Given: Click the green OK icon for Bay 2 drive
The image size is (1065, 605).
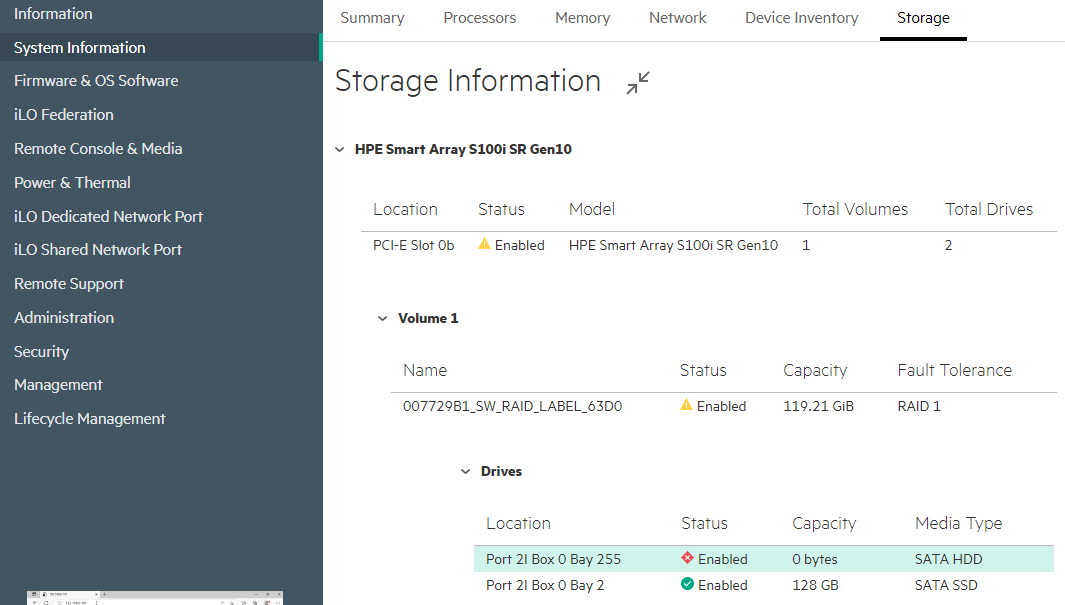Looking at the screenshot, I should click(x=688, y=584).
